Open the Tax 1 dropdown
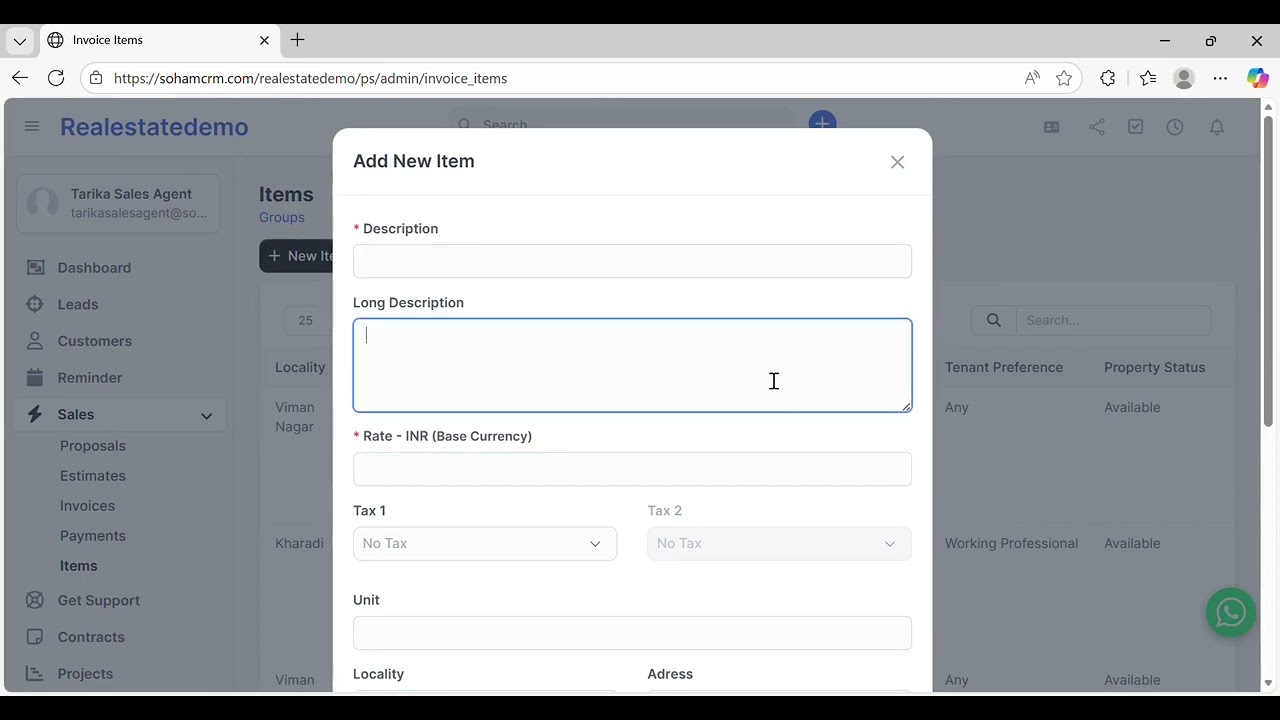This screenshot has width=1280, height=720. 485,543
